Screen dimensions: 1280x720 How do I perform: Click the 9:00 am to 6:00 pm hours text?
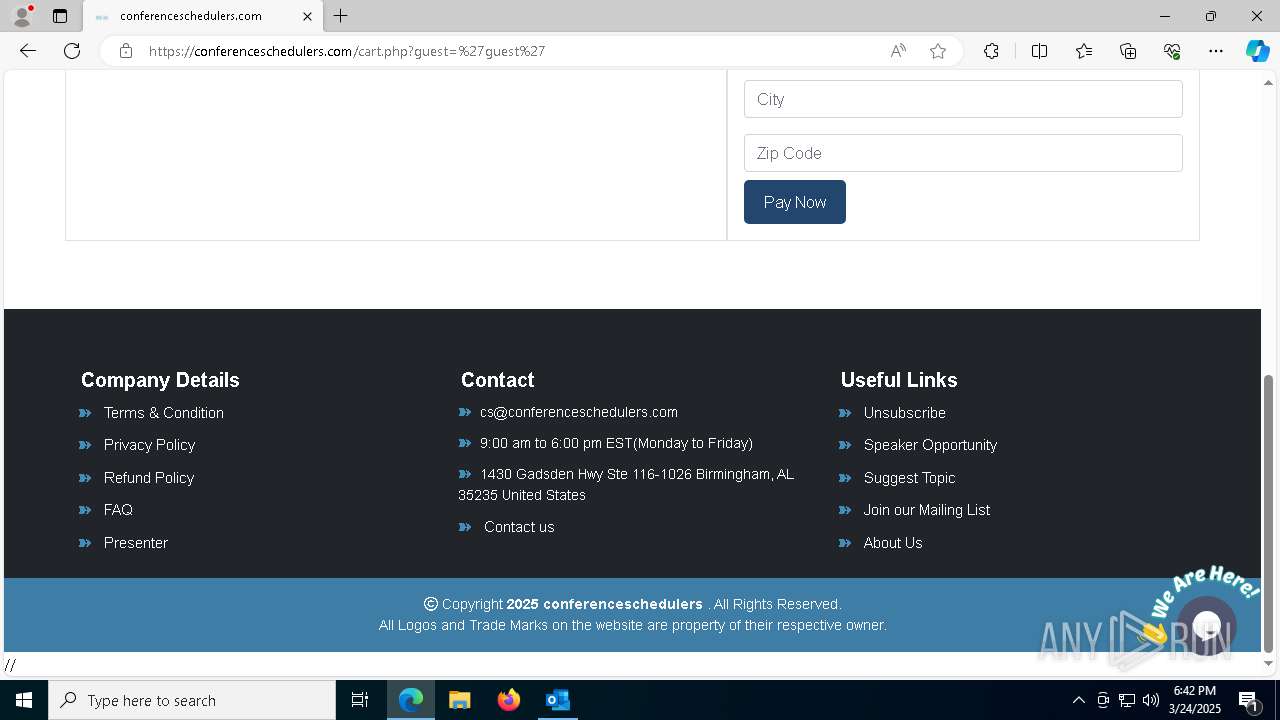tap(616, 443)
